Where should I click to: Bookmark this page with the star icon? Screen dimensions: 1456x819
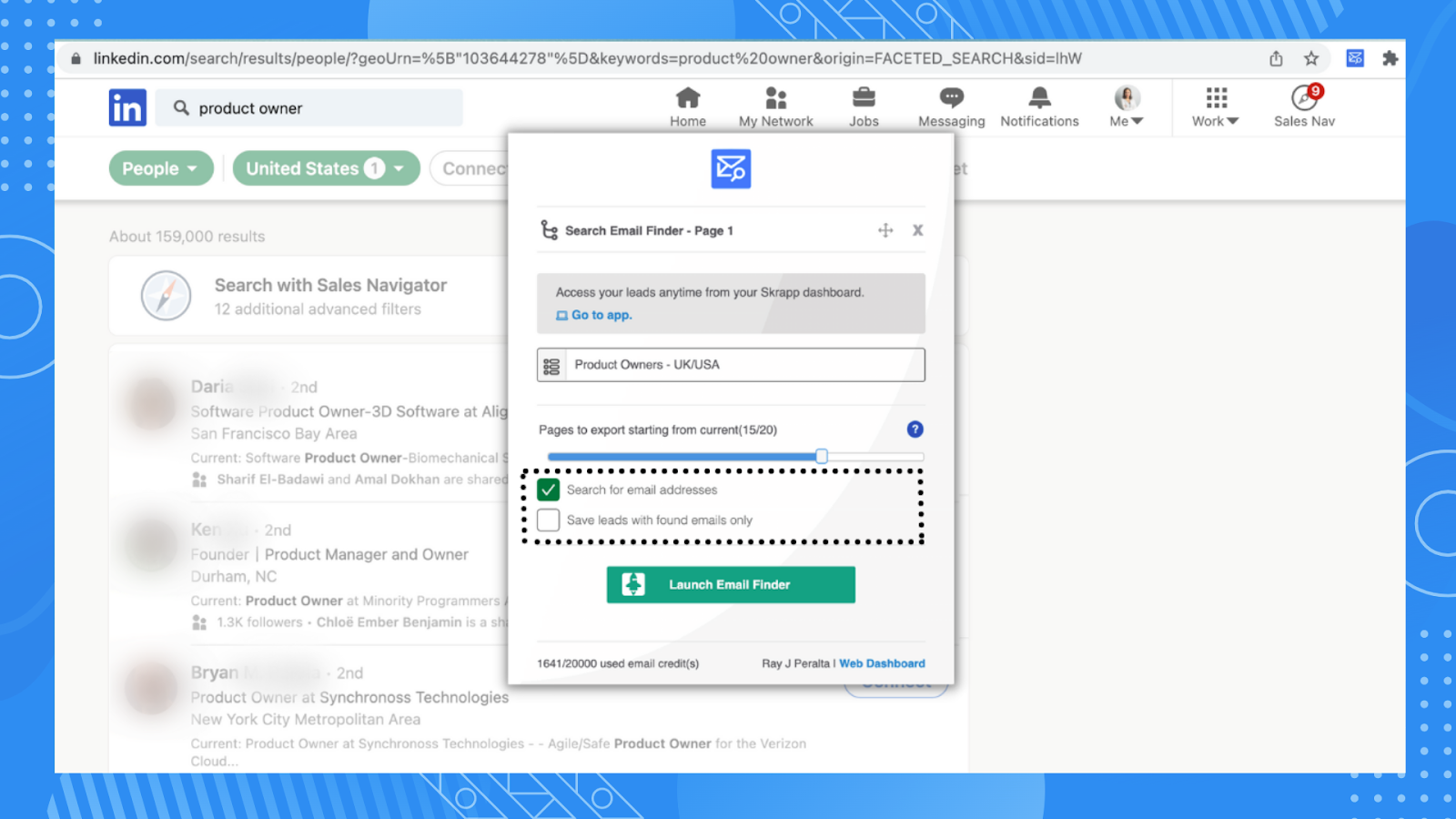(1311, 58)
